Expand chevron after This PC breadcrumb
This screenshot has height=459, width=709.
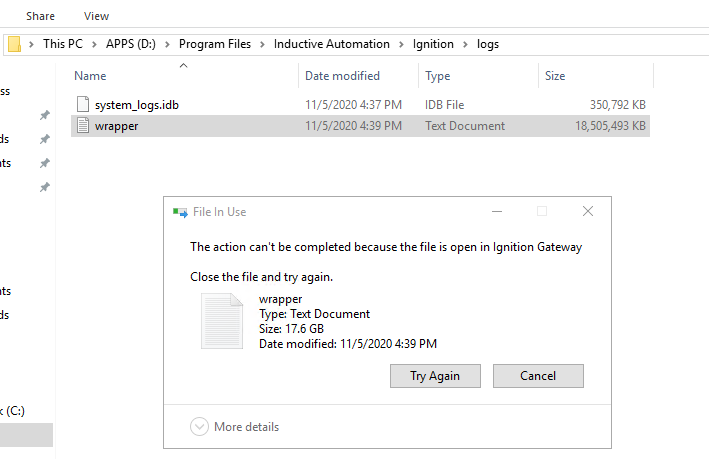(95, 44)
